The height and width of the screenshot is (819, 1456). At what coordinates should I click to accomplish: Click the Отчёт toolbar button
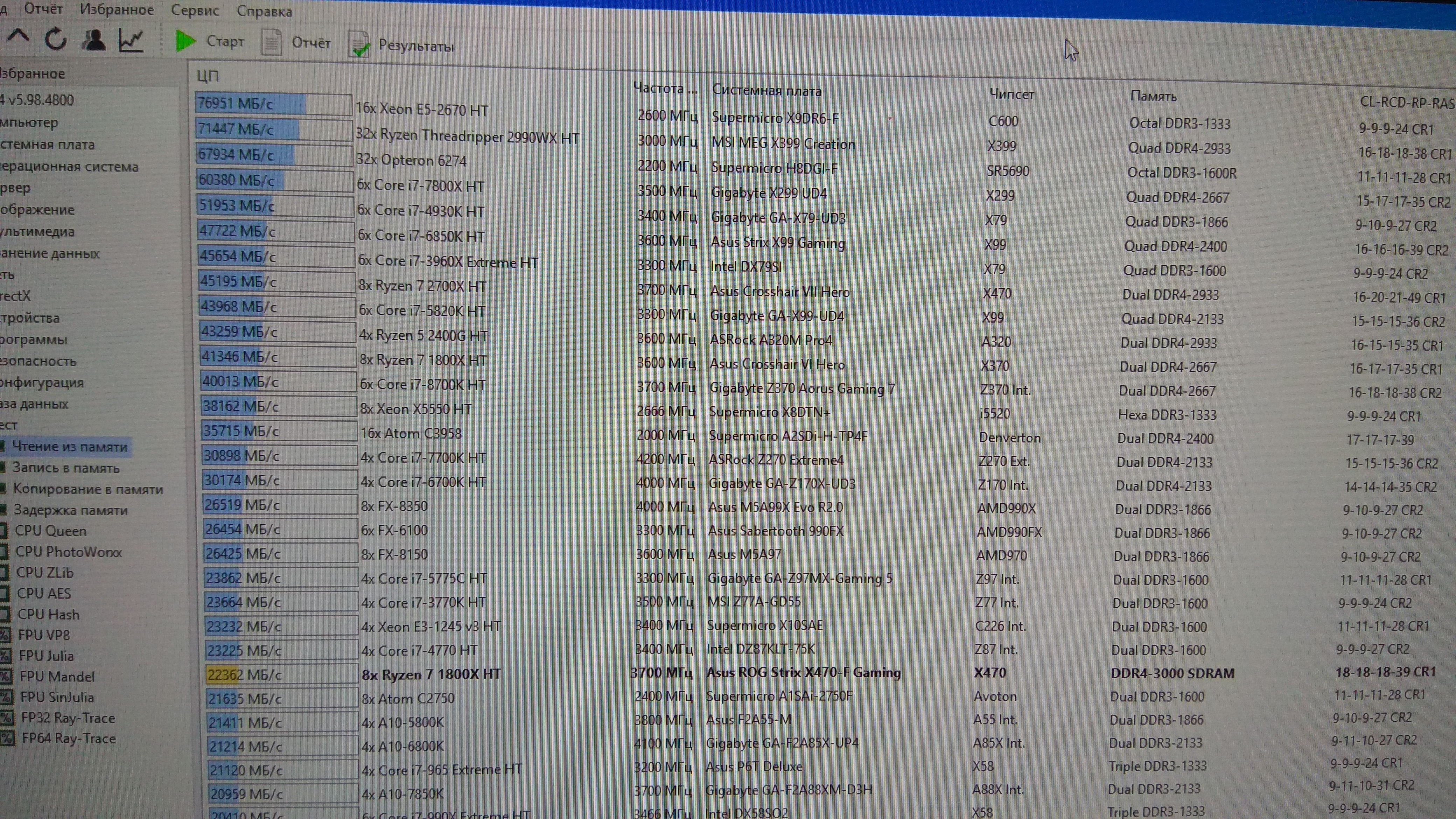pyautogui.click(x=296, y=42)
